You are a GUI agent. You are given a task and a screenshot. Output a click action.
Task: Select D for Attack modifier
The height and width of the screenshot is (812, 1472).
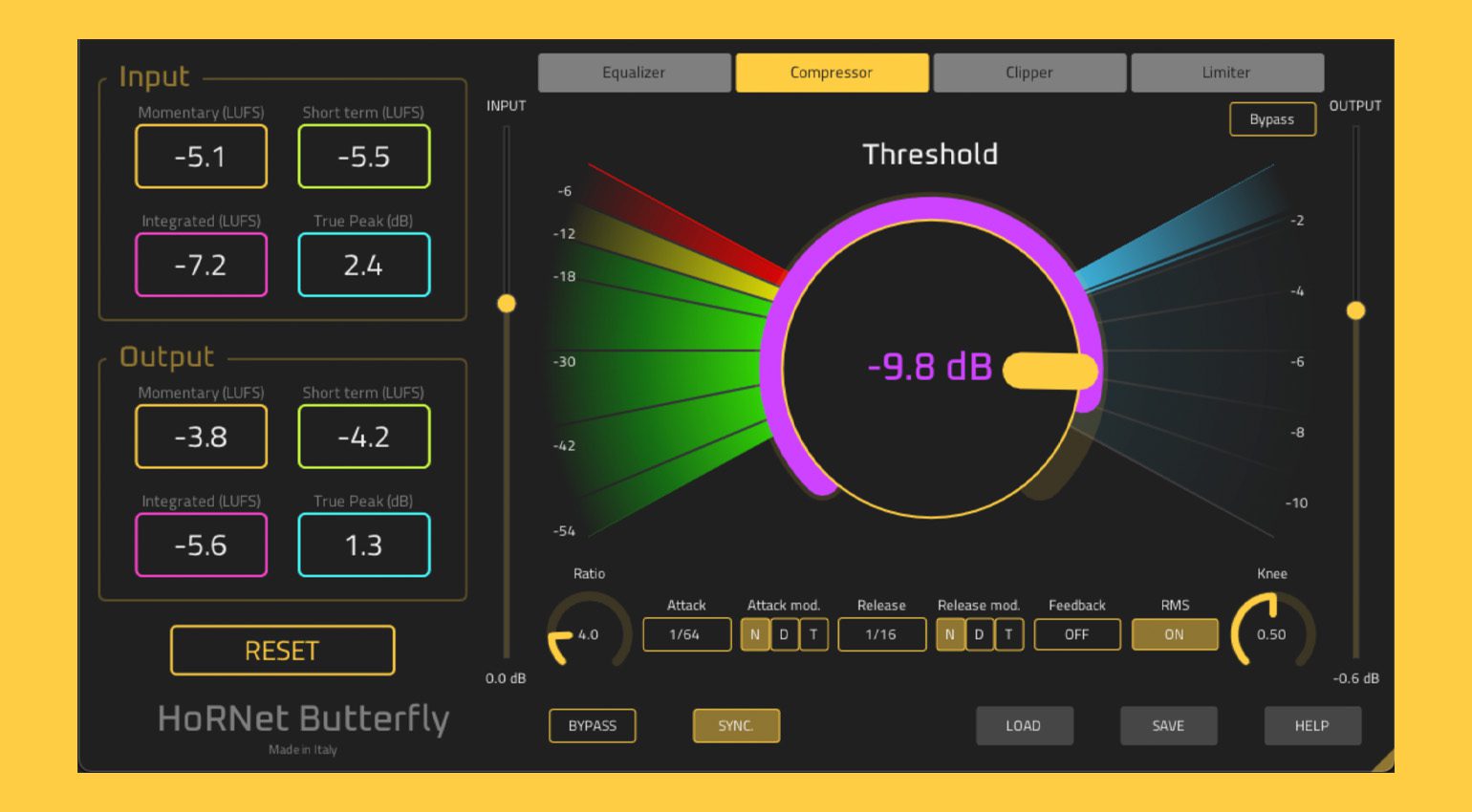(x=784, y=633)
